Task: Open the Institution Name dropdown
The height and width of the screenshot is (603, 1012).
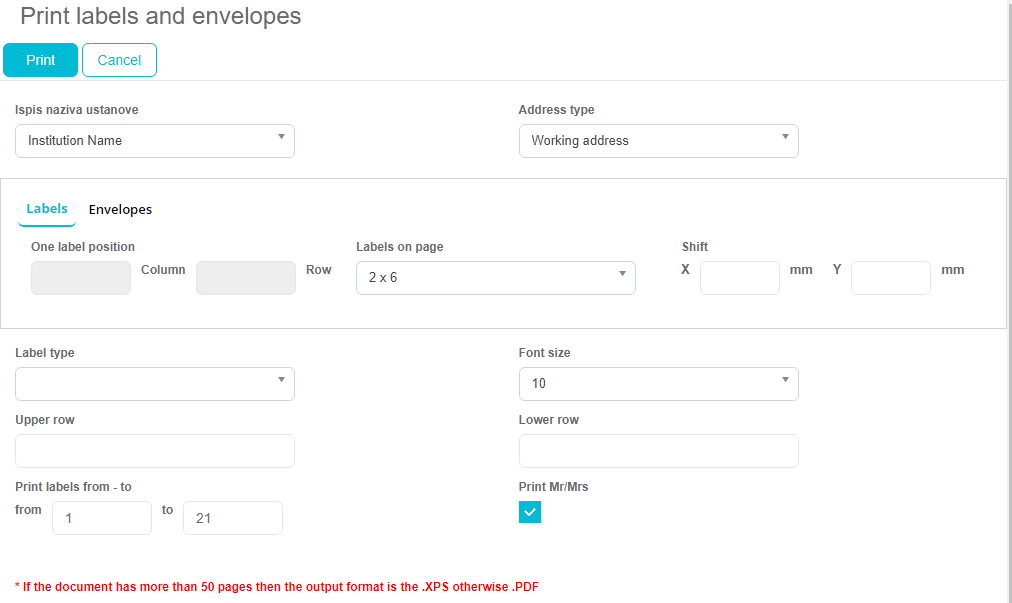Action: click(x=154, y=141)
